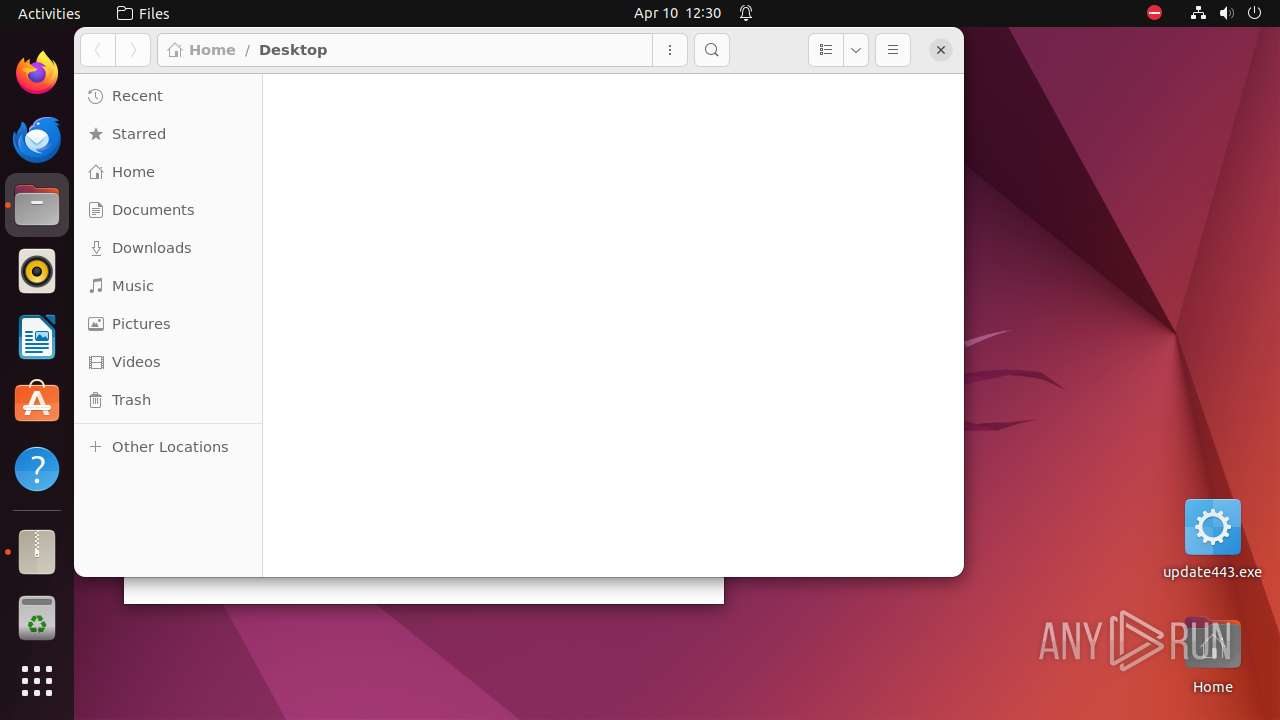Screen dimensions: 1280x720
Task: Open Downloads in the sidebar
Action: pos(168,248)
